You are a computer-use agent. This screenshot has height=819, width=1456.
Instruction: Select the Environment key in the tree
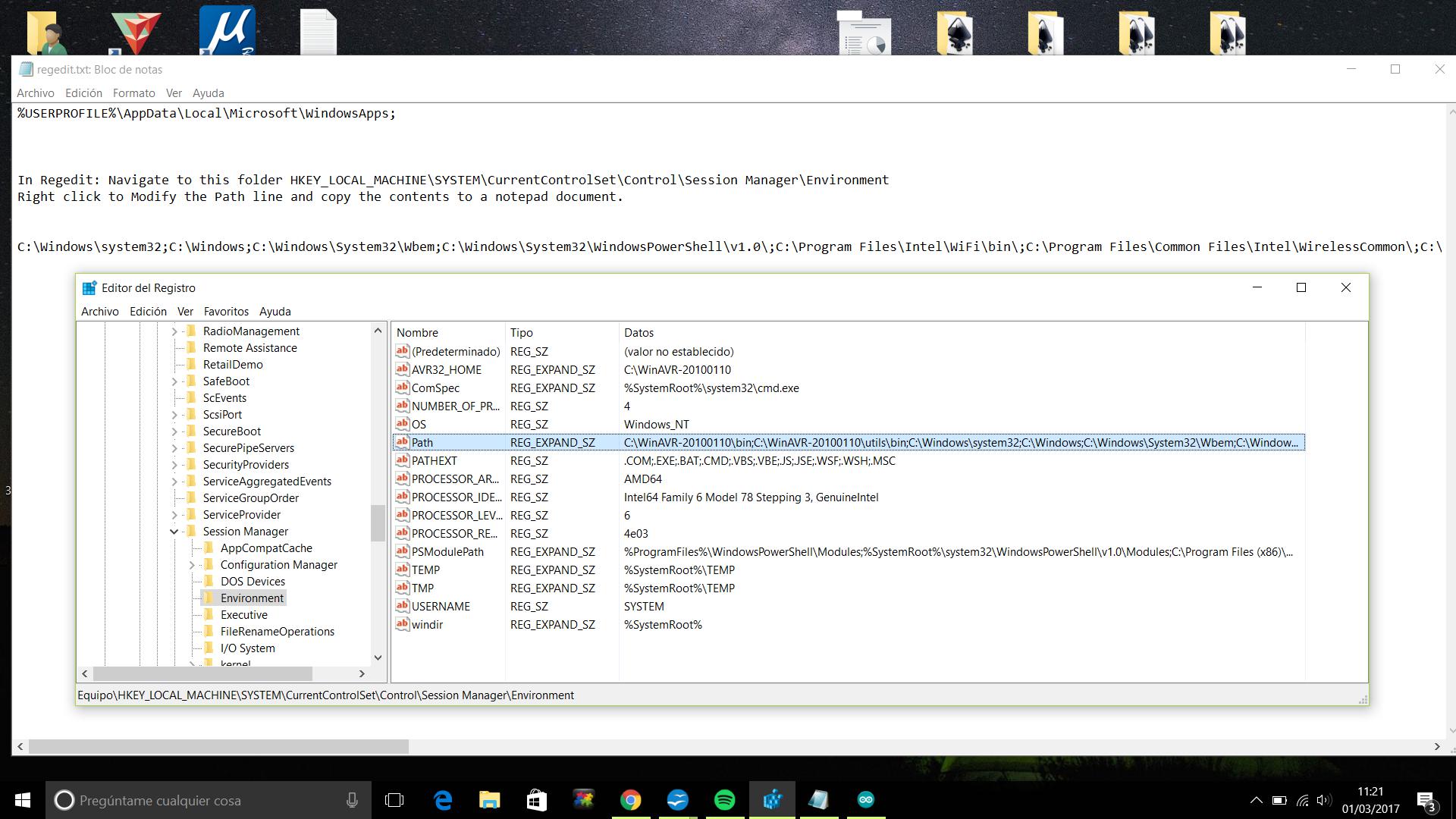pos(252,598)
